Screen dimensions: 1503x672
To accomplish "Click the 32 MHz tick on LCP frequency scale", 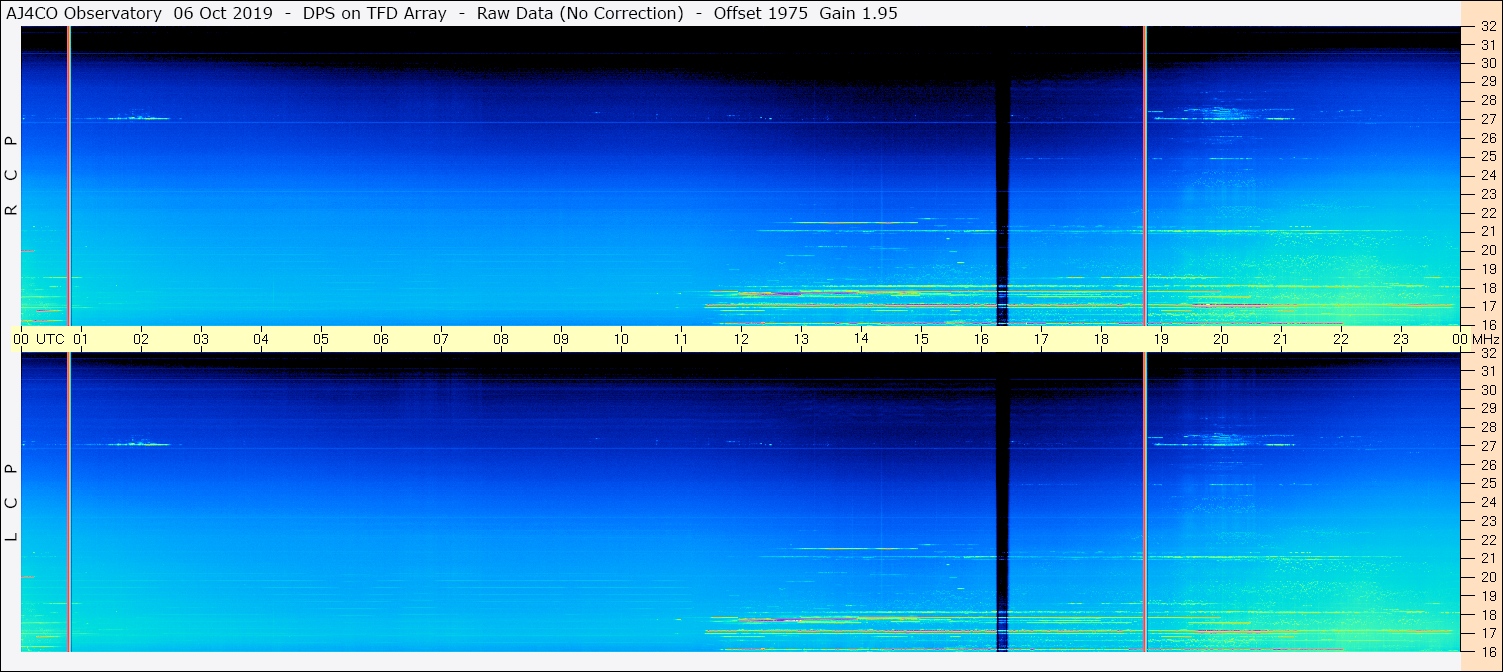I will (x=1487, y=353).
